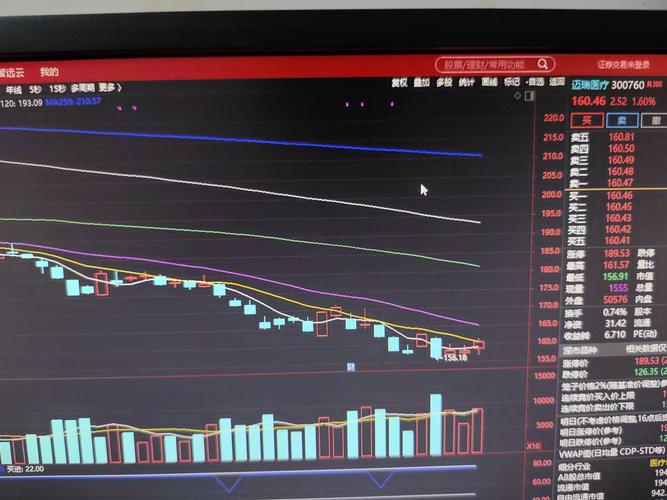This screenshot has height=500, width=667.
Task: Click the red 买 buy button
Action: [x=587, y=120]
